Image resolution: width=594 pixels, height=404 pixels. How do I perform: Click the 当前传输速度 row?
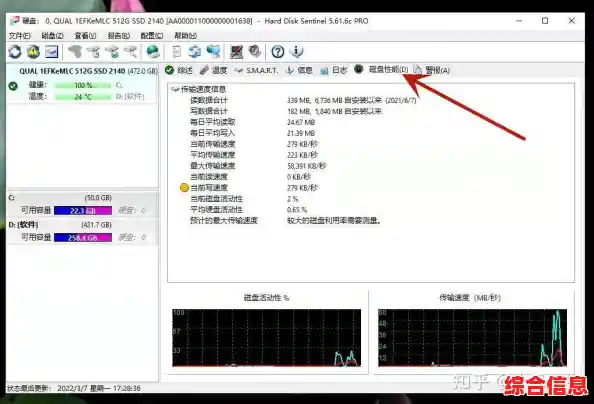[x=254, y=144]
